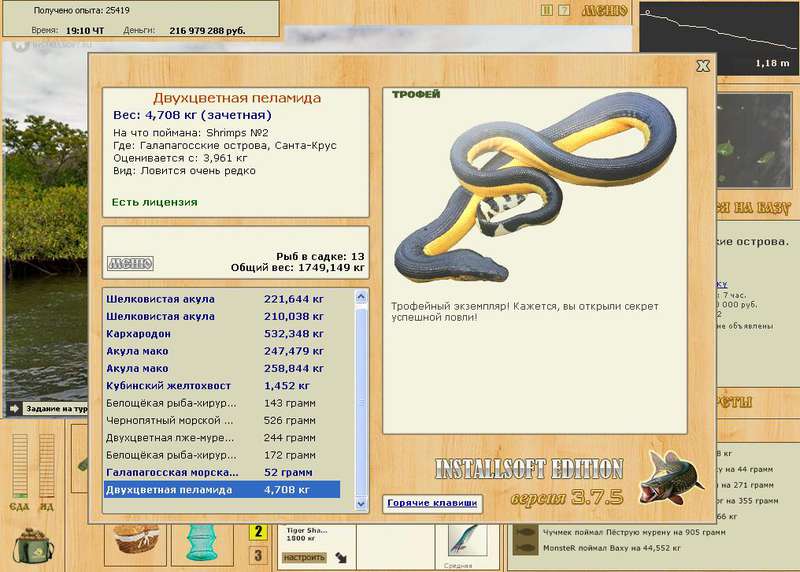The height and width of the screenshot is (572, 800).
Task: Select Акула мако 258,844 кг row
Action: coord(222,368)
